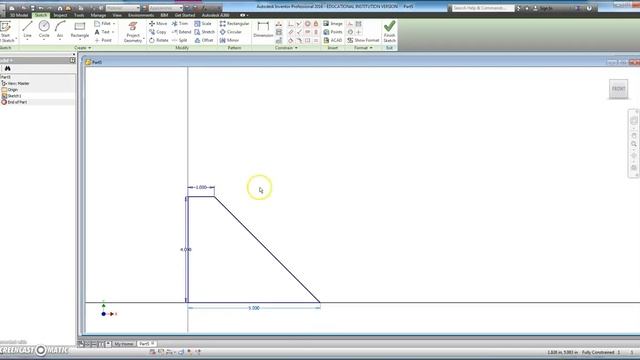Image resolution: width=640 pixels, height=360 pixels.
Task: Click the Extend tool
Action: [x=181, y=32]
